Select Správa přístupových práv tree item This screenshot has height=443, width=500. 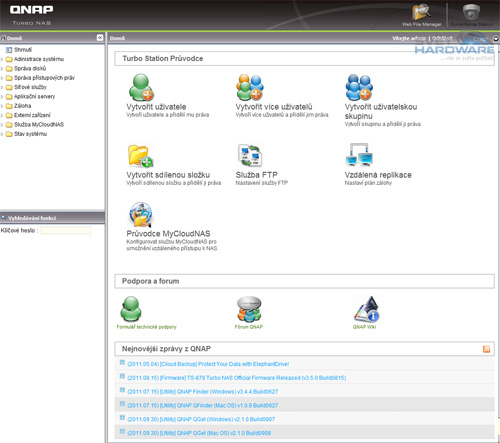point(44,78)
